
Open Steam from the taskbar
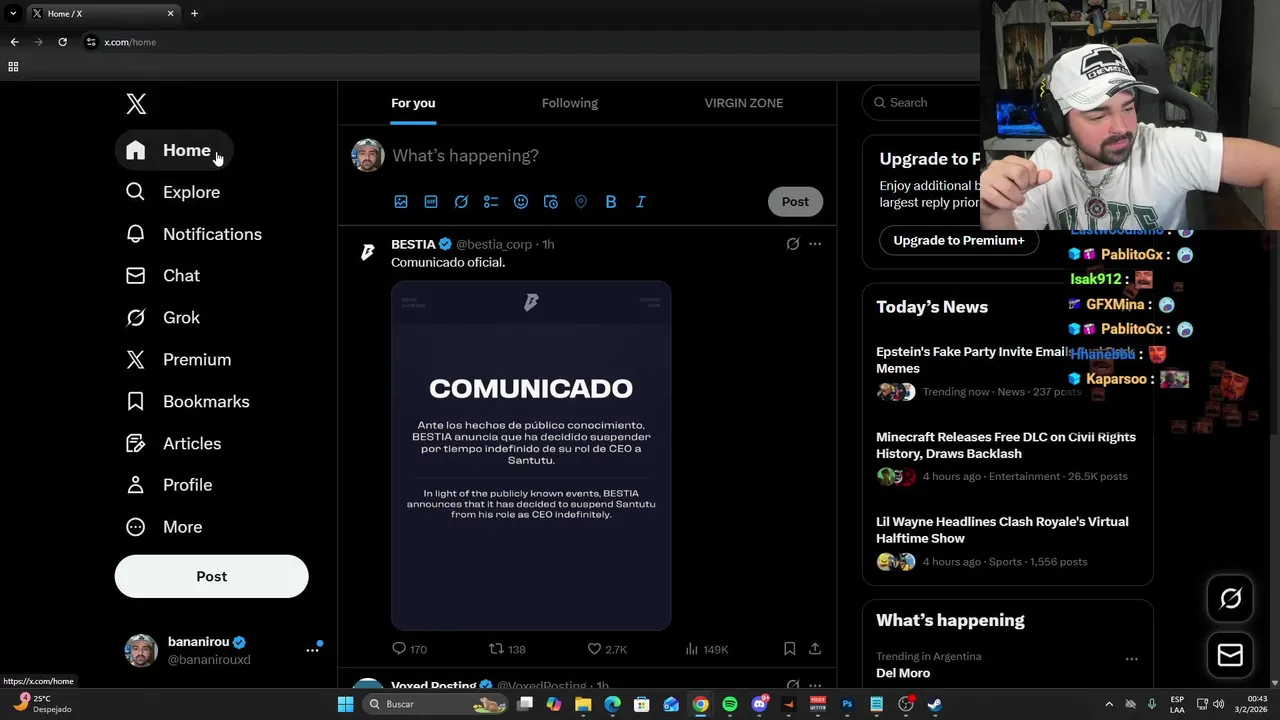[x=935, y=704]
